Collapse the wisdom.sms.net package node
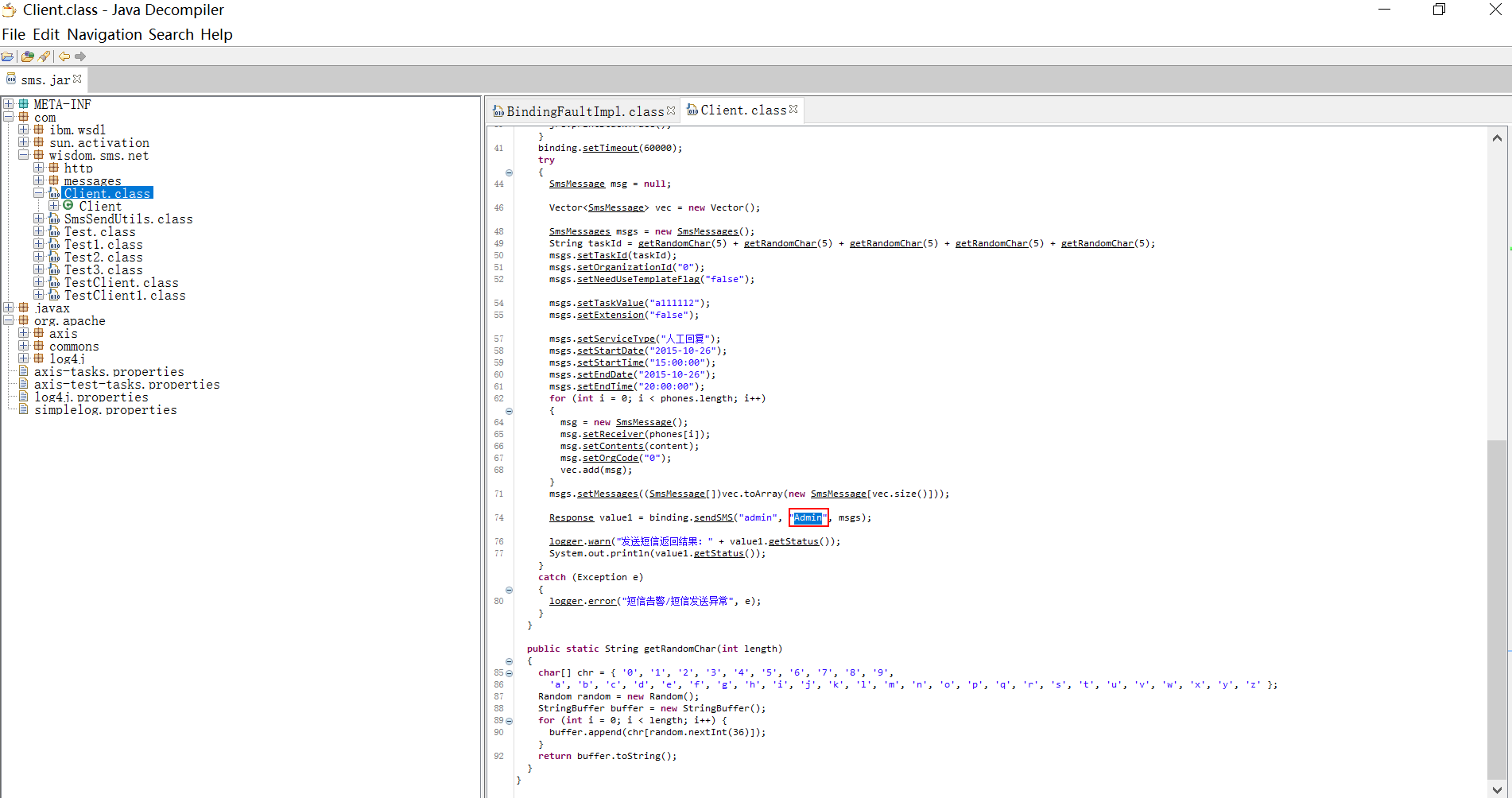This screenshot has height=798, width=1512. pyautogui.click(x=24, y=155)
